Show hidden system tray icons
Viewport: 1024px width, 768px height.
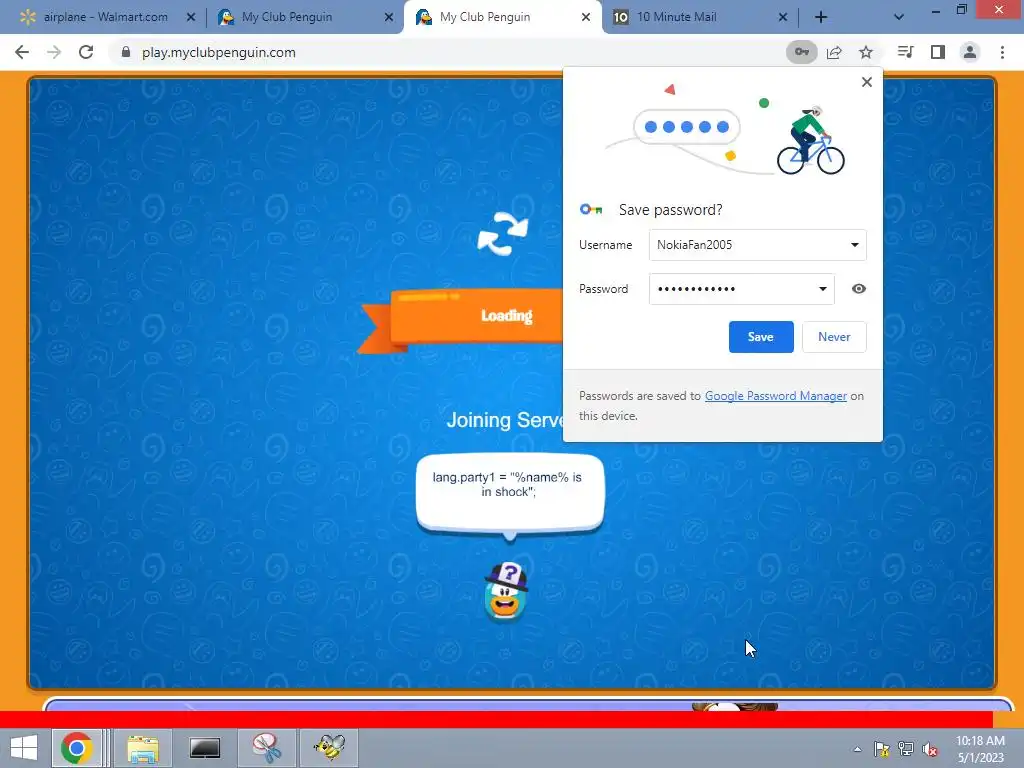tap(857, 749)
